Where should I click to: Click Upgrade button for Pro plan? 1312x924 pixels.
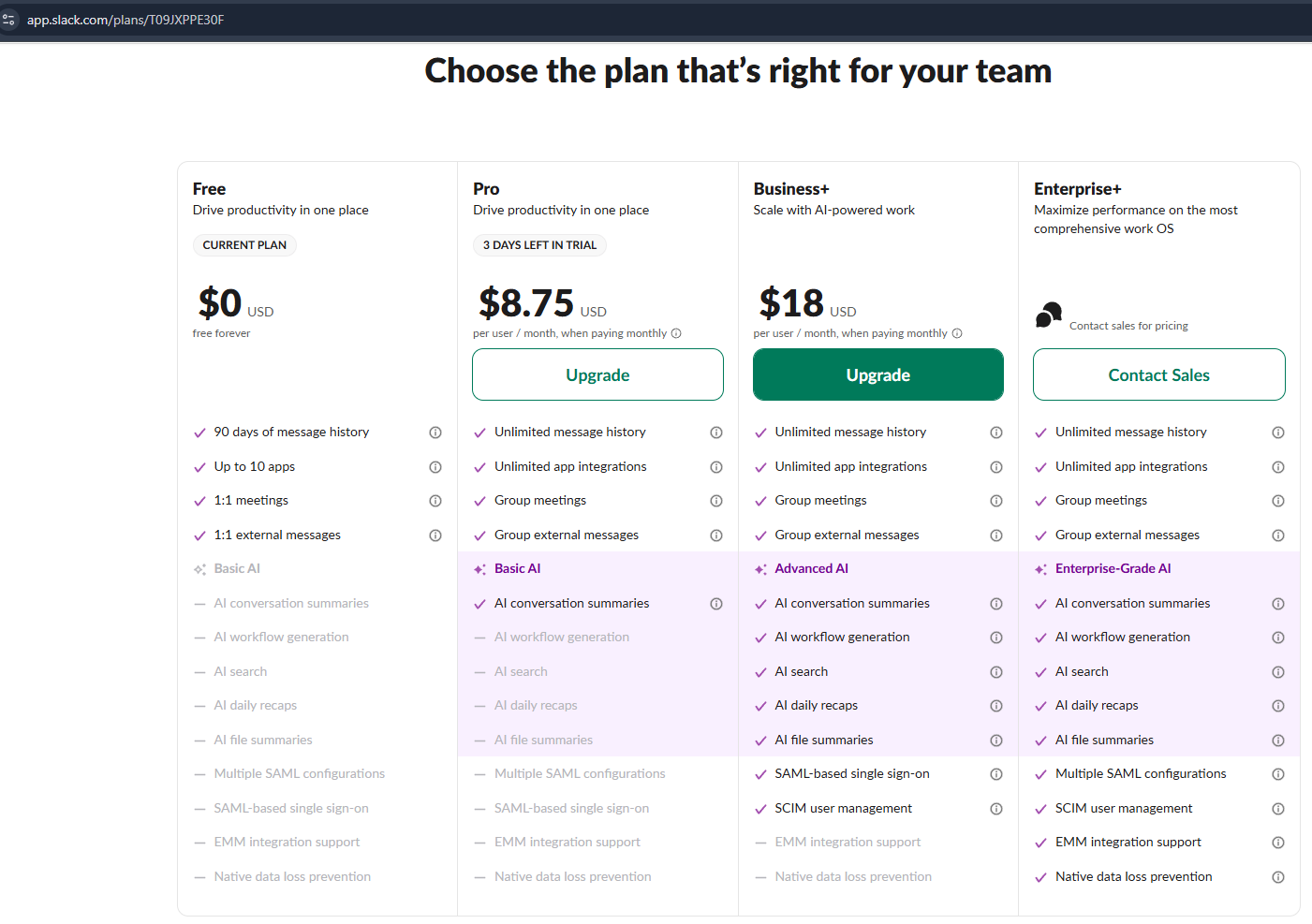tap(597, 374)
